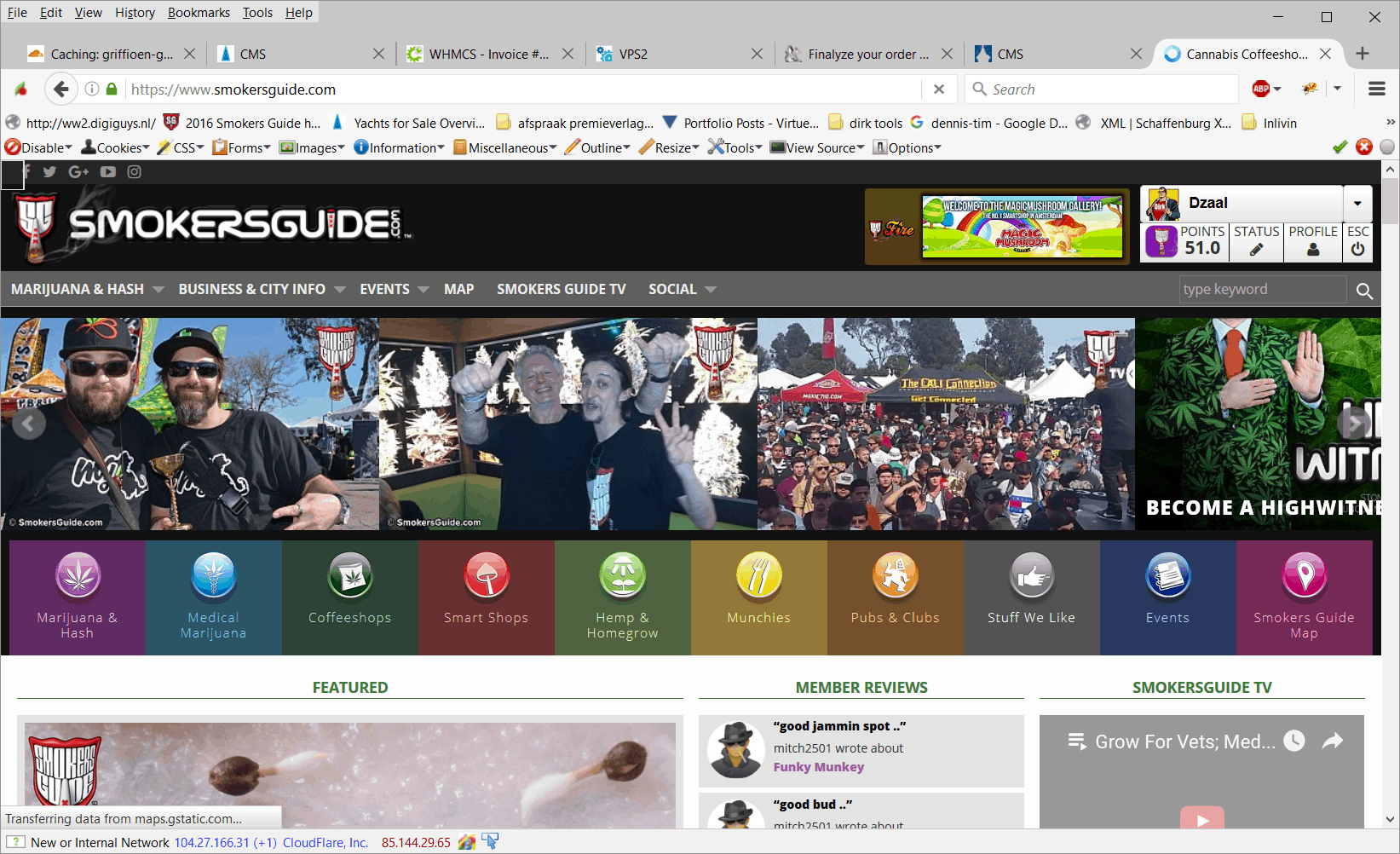Screen dimensions: 1400x854
Task: Click the Instagram icon in header
Action: [135, 171]
